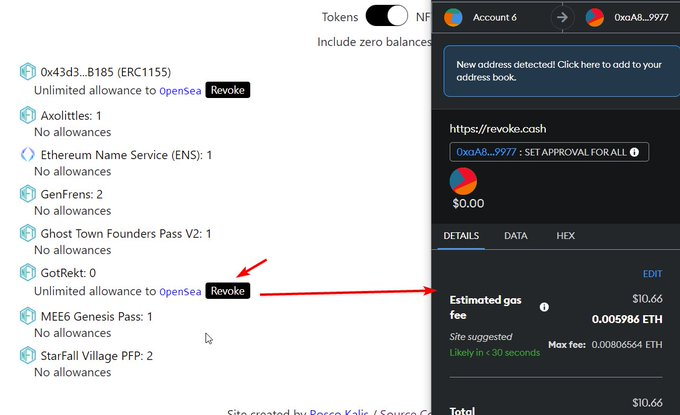
Task: Revoke OpenSea allowance for GotRekt
Action: click(x=228, y=291)
